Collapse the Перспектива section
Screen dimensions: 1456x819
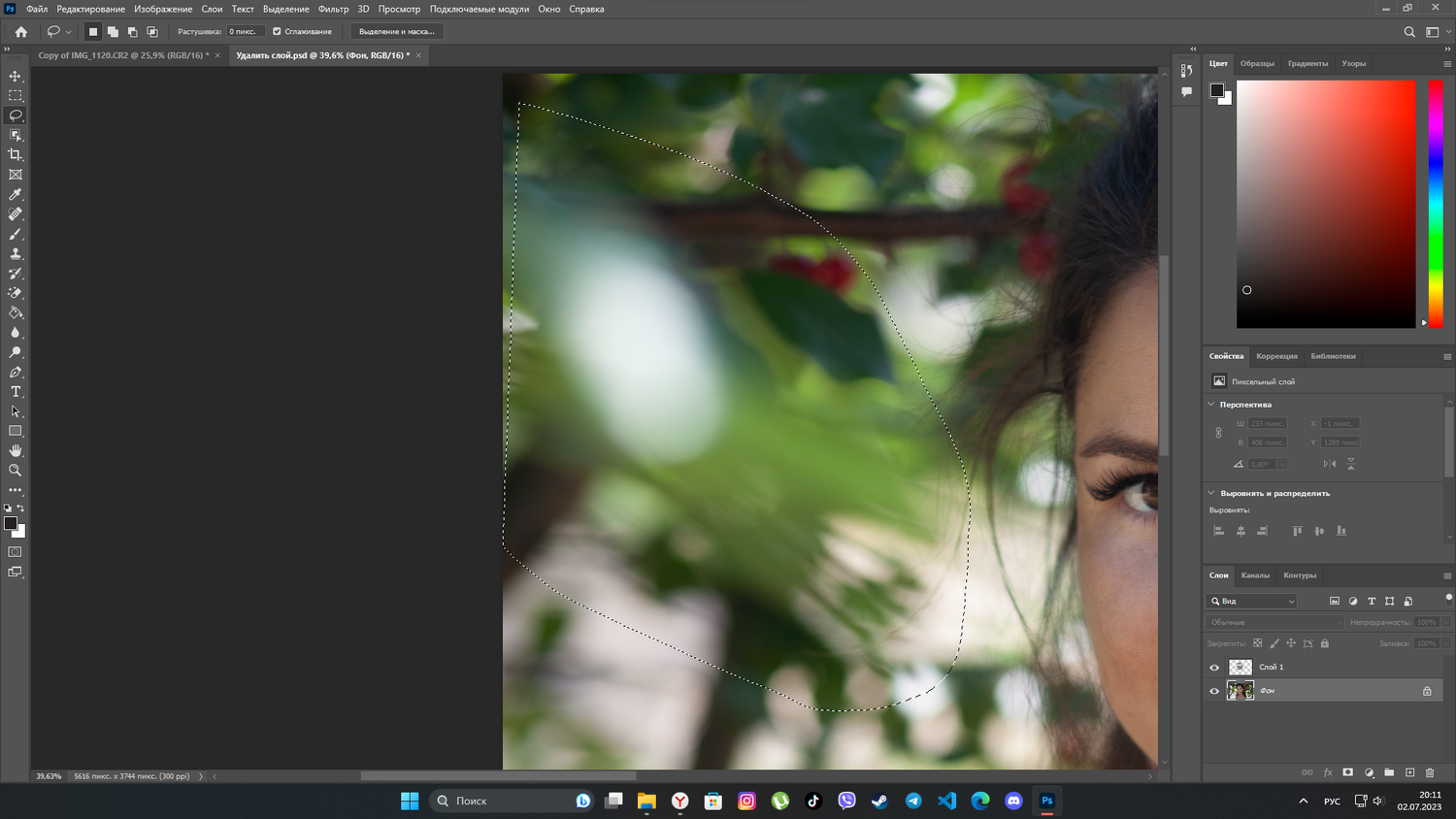pyautogui.click(x=1211, y=405)
